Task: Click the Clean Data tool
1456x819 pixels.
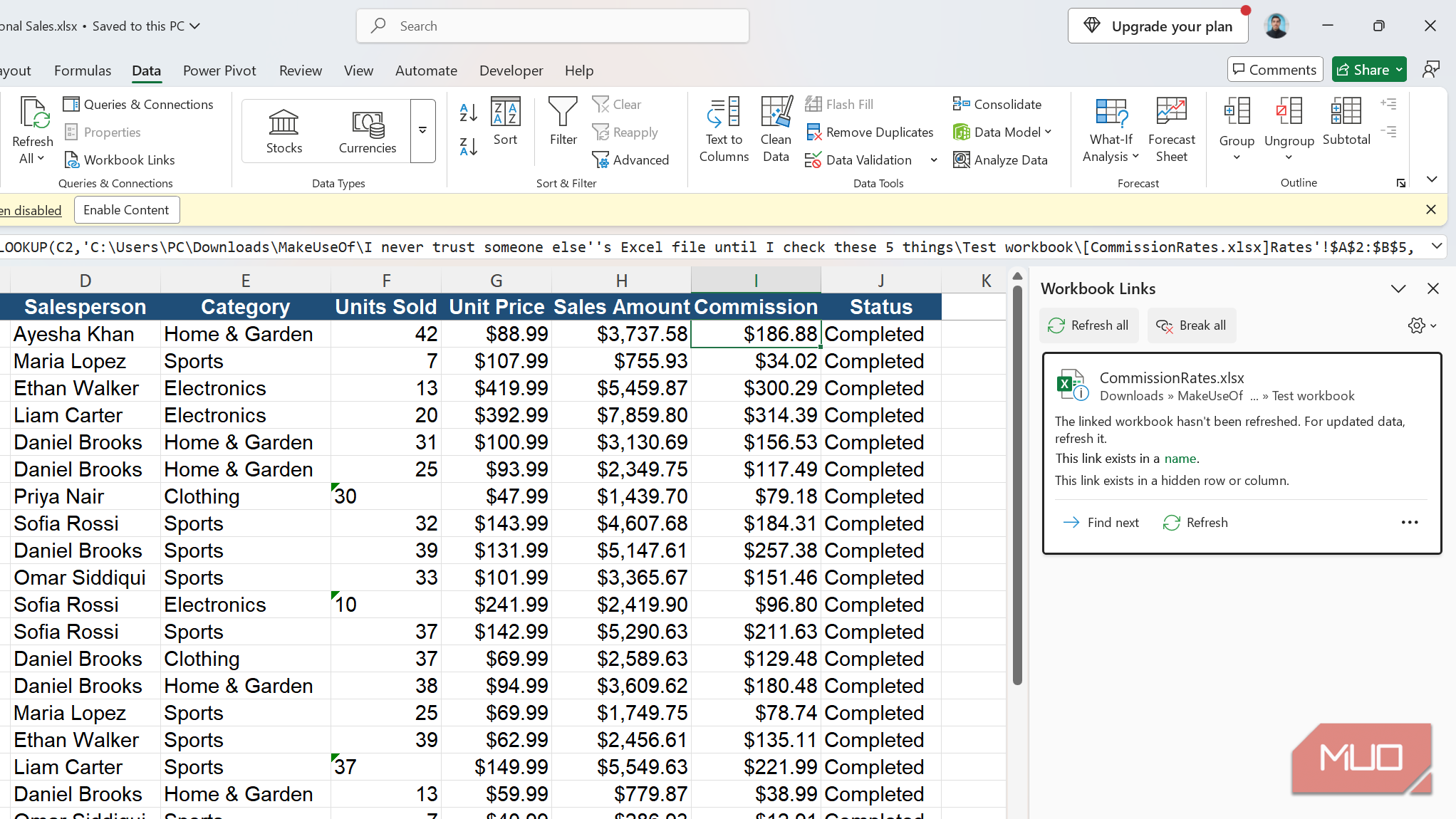Action: point(776,130)
